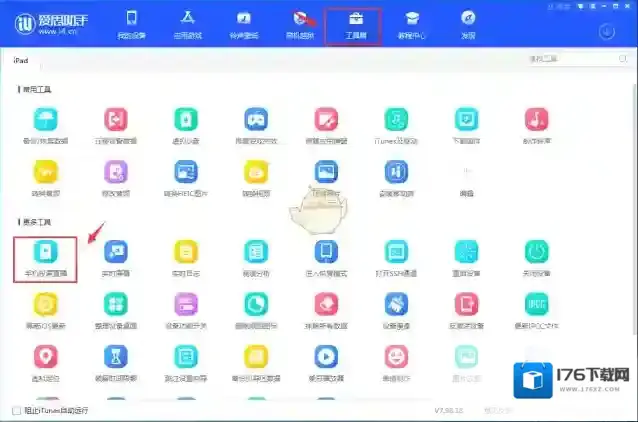Open the Tutorial Center tab
This screenshot has height=422, width=638.
pyautogui.click(x=411, y=24)
